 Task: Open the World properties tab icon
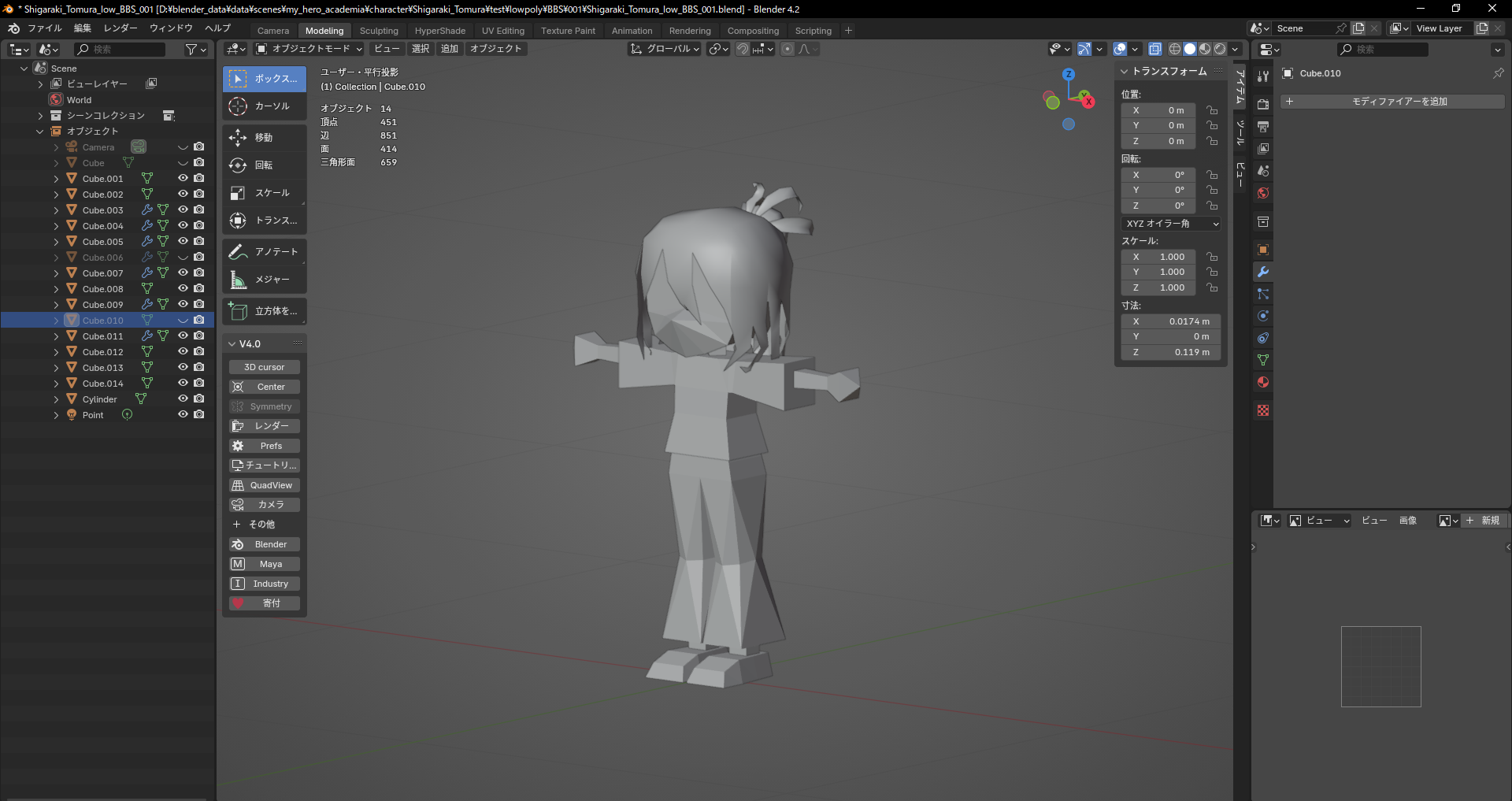[x=1263, y=193]
